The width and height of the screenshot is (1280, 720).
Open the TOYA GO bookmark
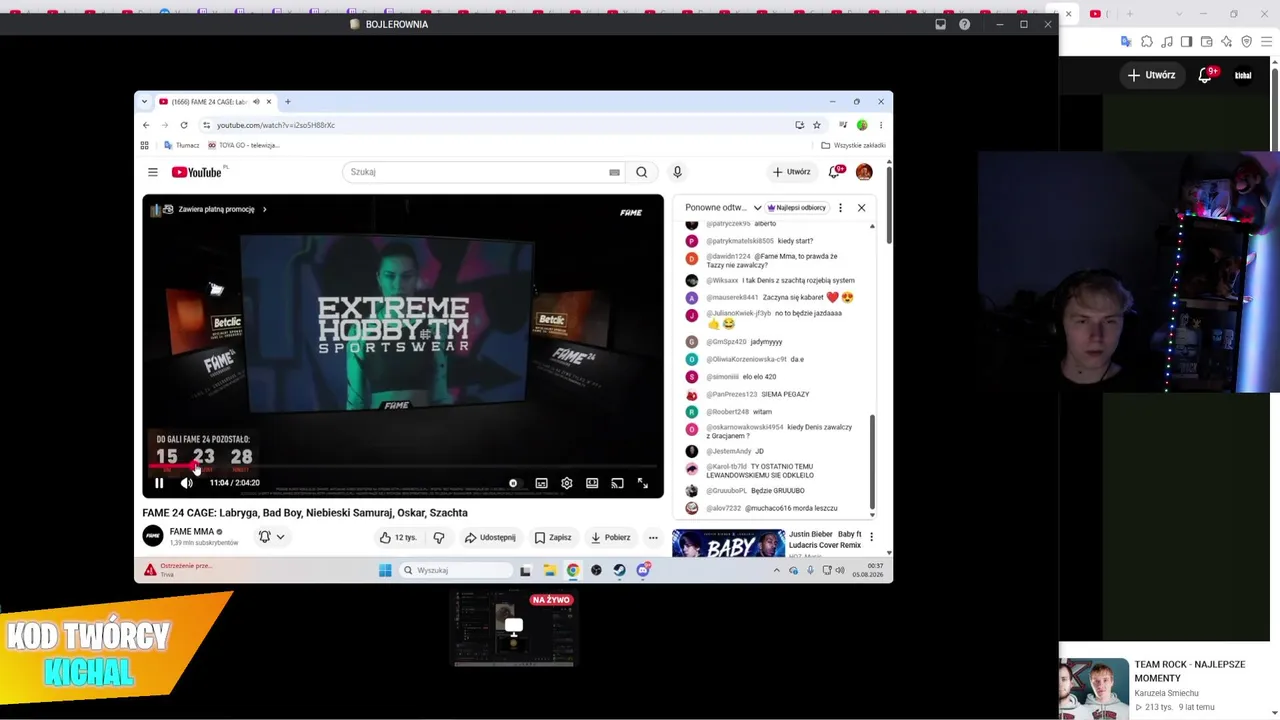243,145
